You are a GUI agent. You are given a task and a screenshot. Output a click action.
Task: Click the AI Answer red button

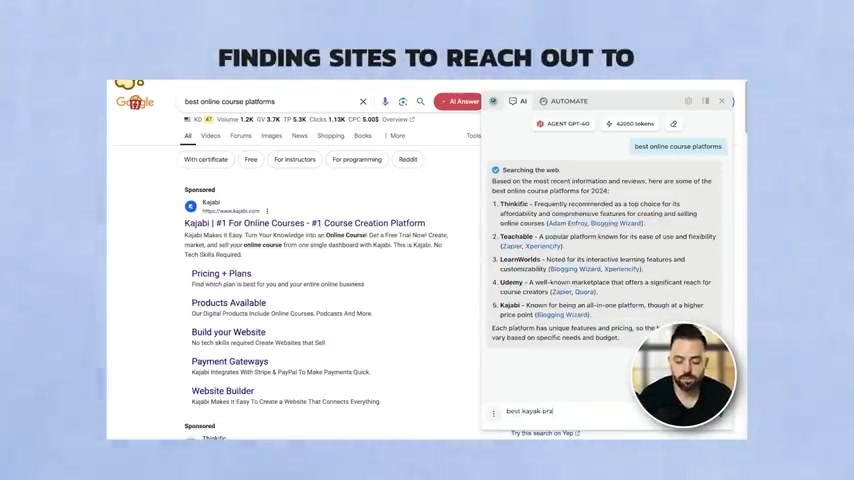point(459,101)
